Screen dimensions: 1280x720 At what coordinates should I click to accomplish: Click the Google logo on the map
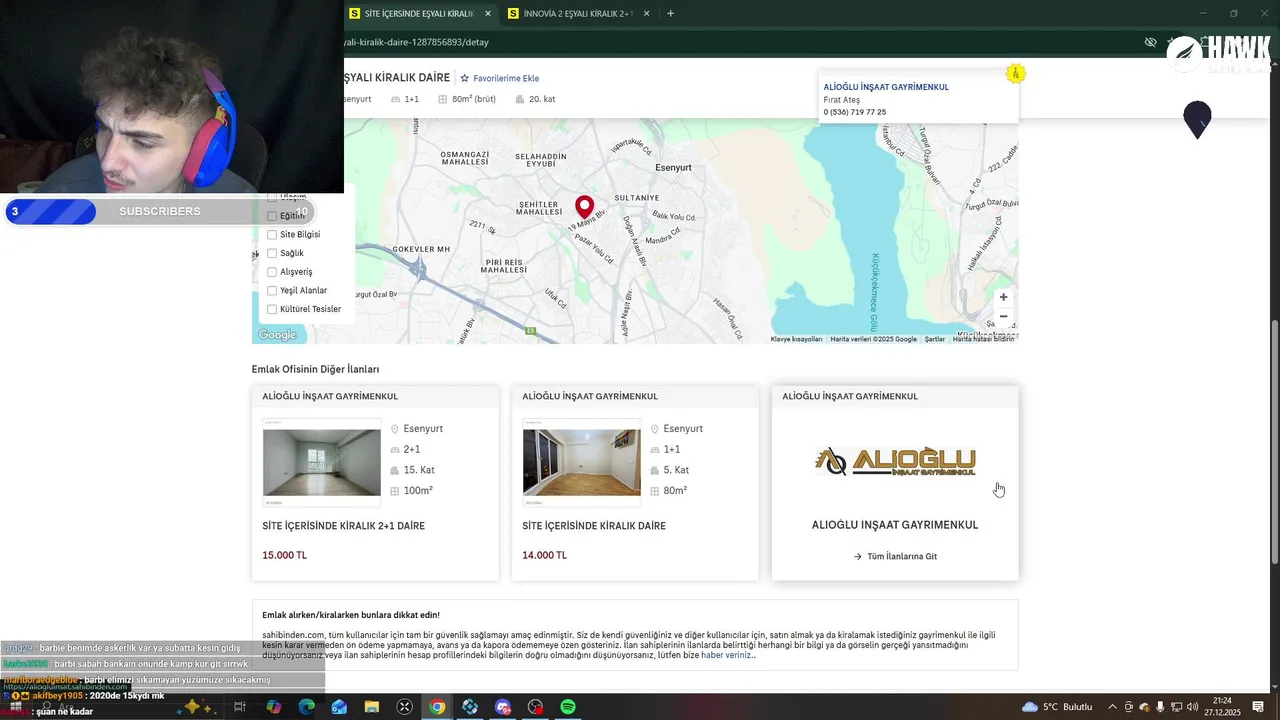(277, 335)
